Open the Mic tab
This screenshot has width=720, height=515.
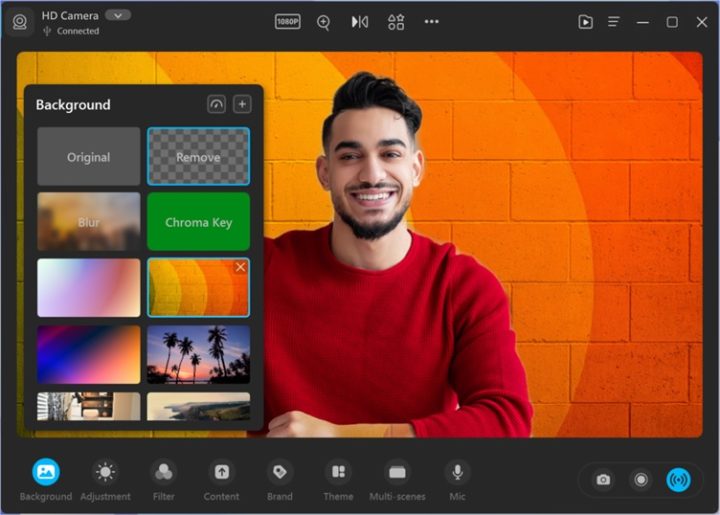coord(457,480)
